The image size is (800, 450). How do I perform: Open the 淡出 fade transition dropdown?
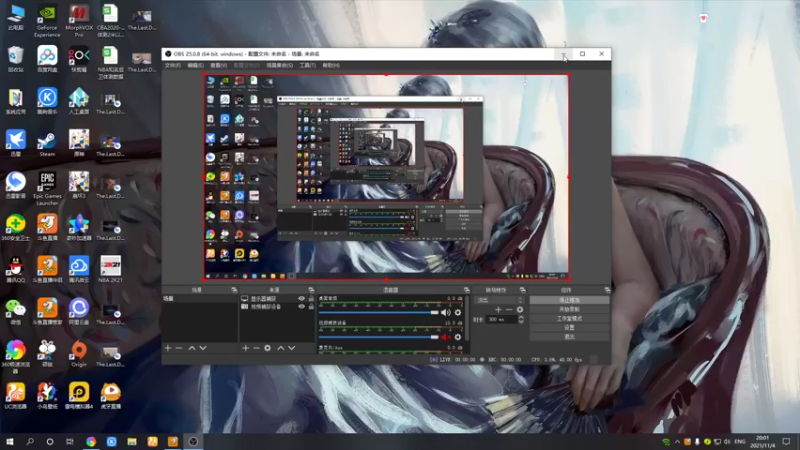pyautogui.click(x=499, y=300)
